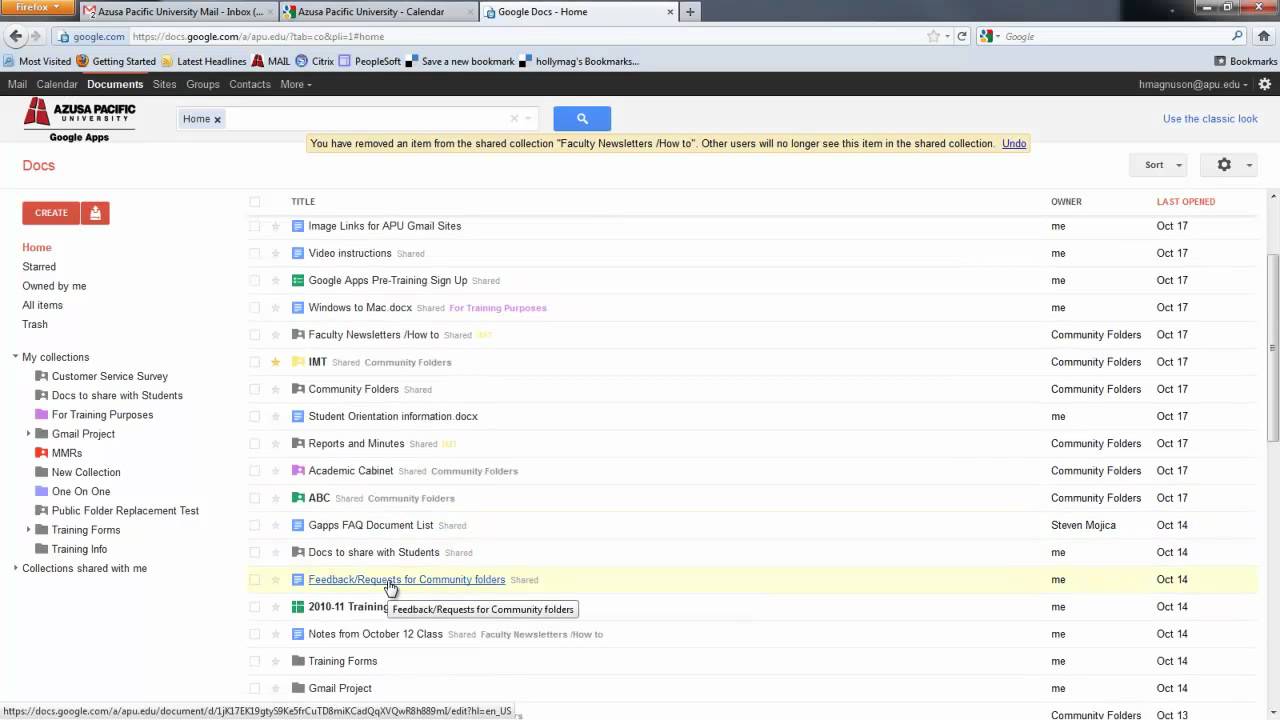Viewport: 1280px width, 720px height.
Task: Open the search options dropdown arrow
Action: (x=530, y=118)
